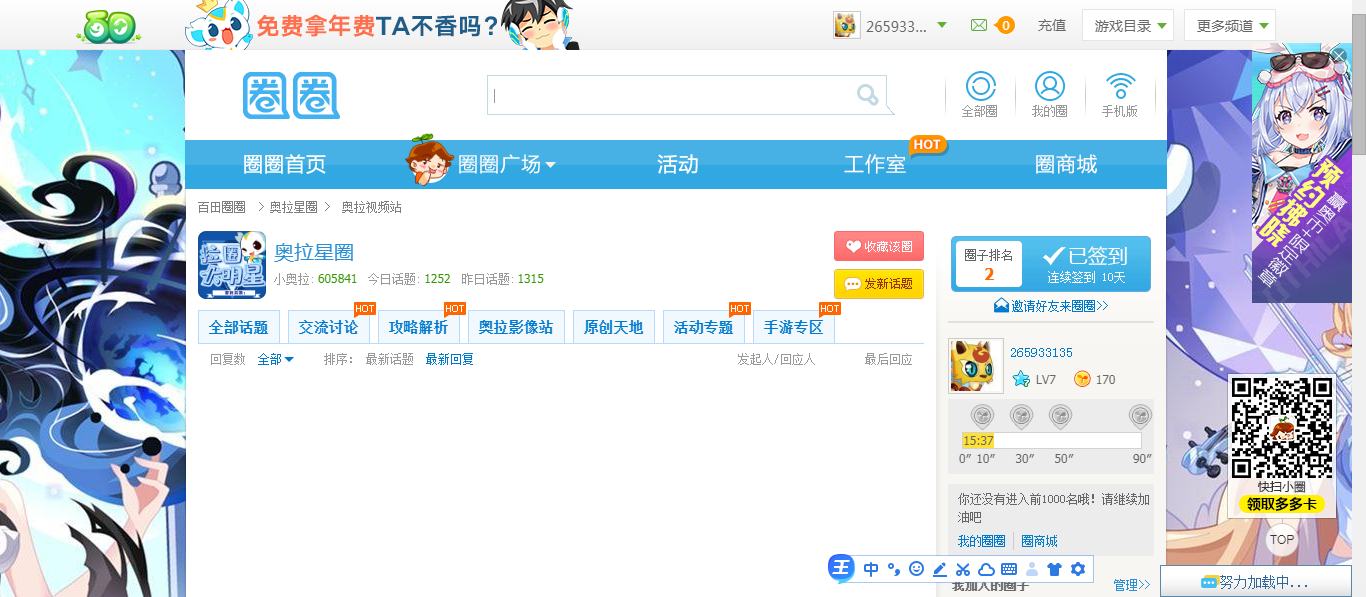Open the 回复数 全部 filter dropdown

276,359
